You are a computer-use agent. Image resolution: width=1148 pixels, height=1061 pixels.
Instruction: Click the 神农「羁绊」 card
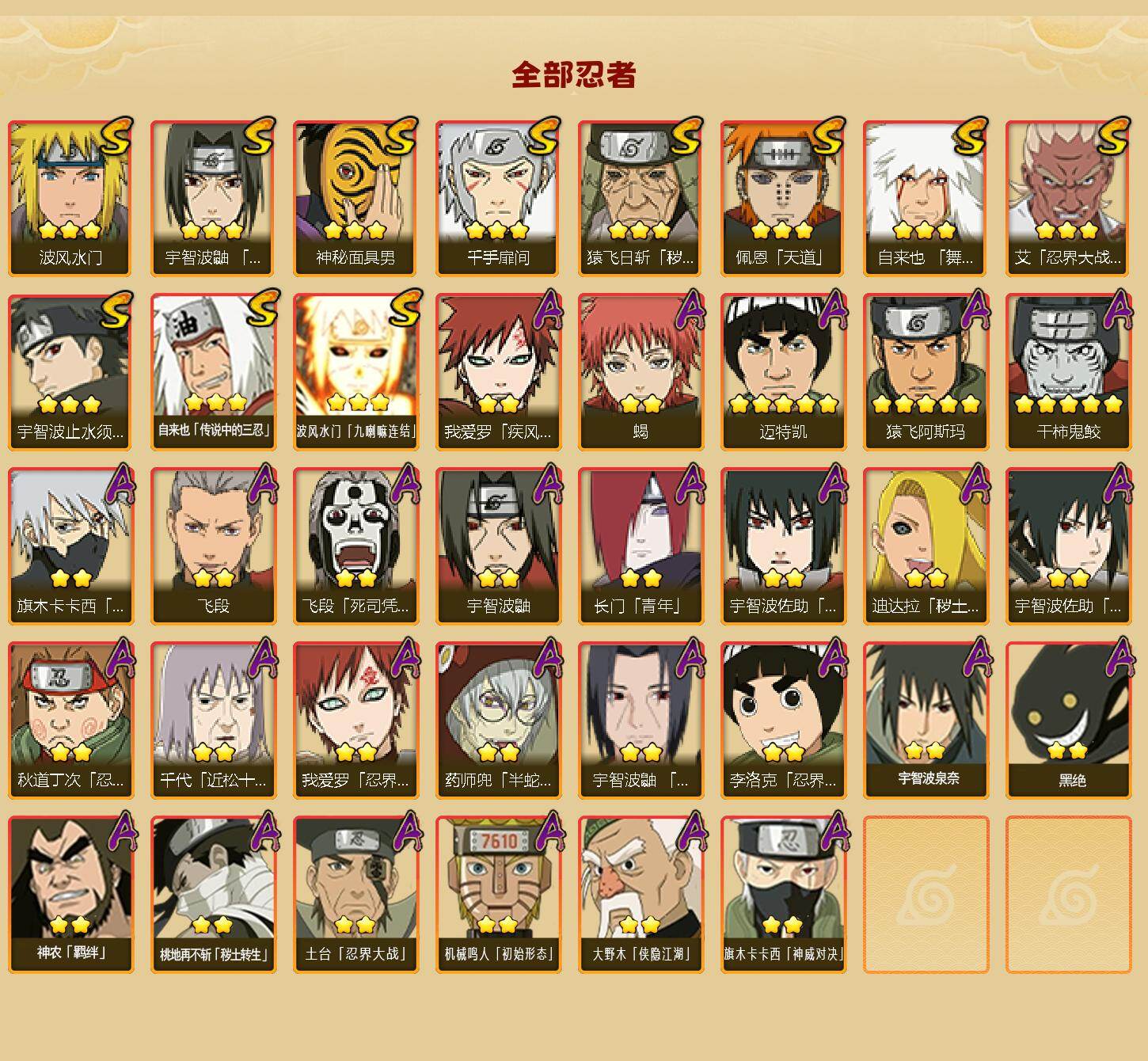(71, 895)
